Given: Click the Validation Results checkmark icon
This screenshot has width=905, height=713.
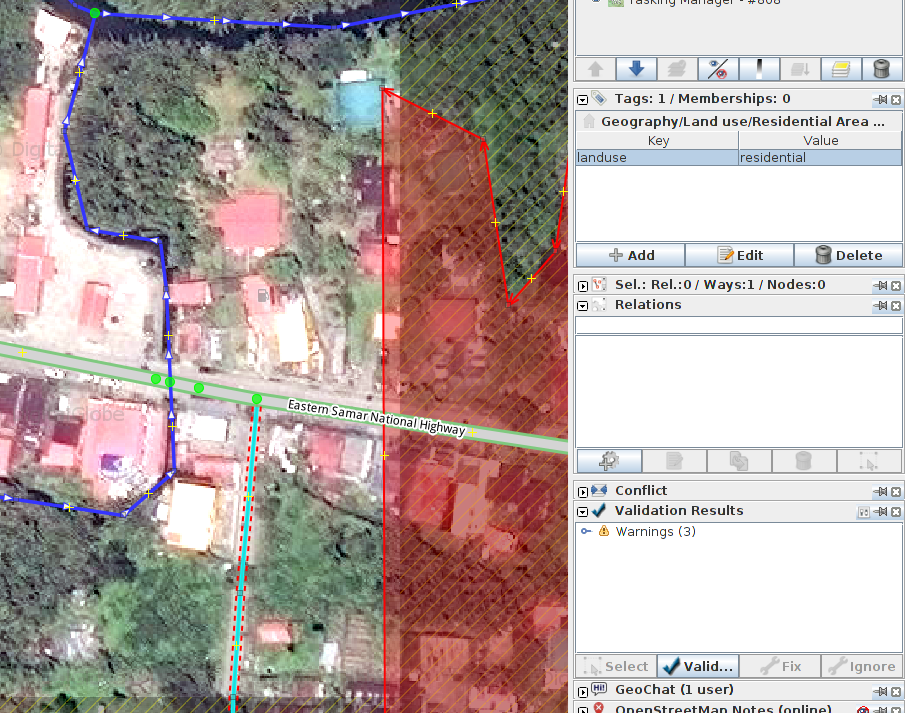Looking at the screenshot, I should 599,510.
